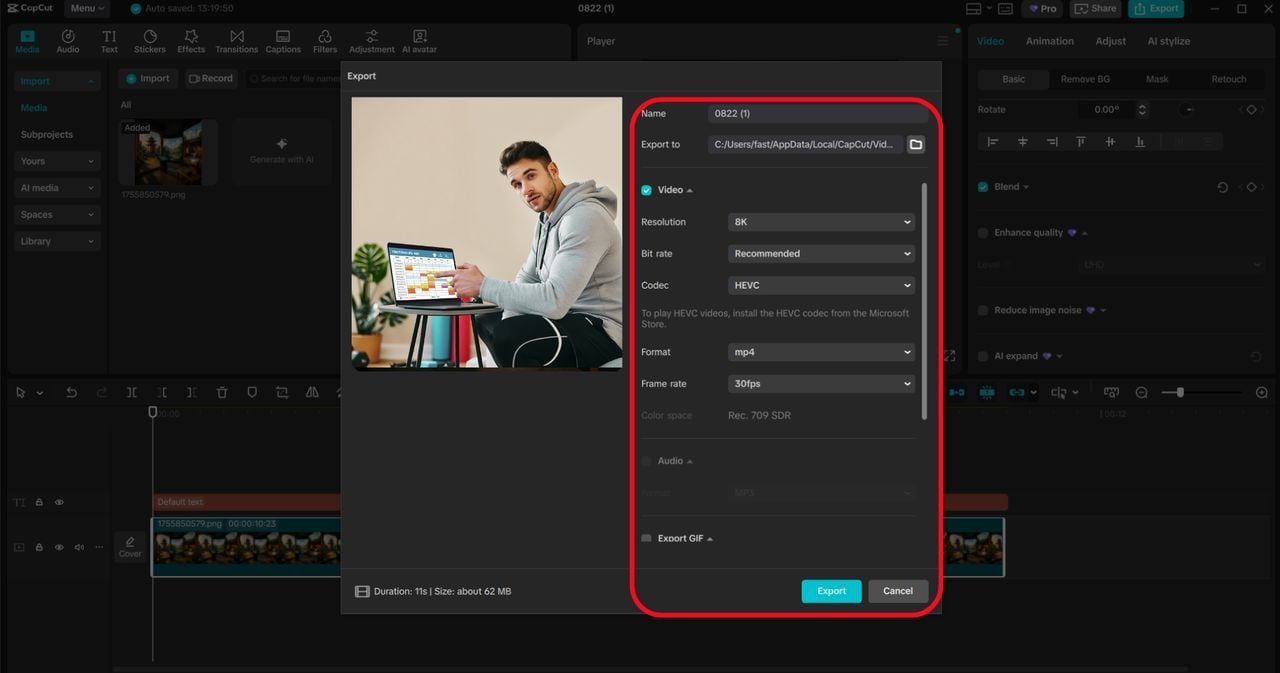Screen dimensions: 1280x673
Task: Open the Filters panel
Action: click(x=325, y=41)
